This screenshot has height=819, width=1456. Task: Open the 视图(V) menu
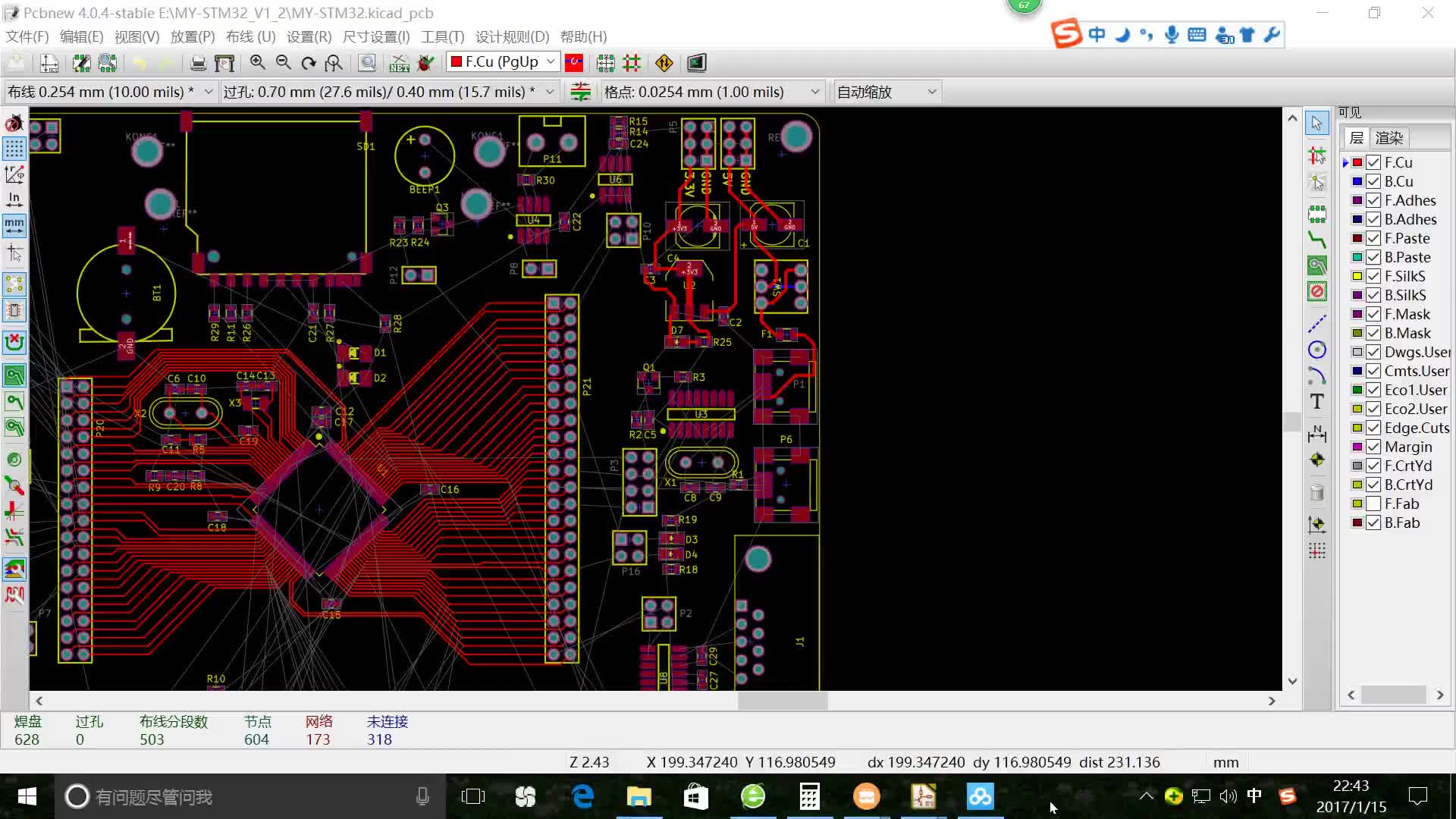136,36
